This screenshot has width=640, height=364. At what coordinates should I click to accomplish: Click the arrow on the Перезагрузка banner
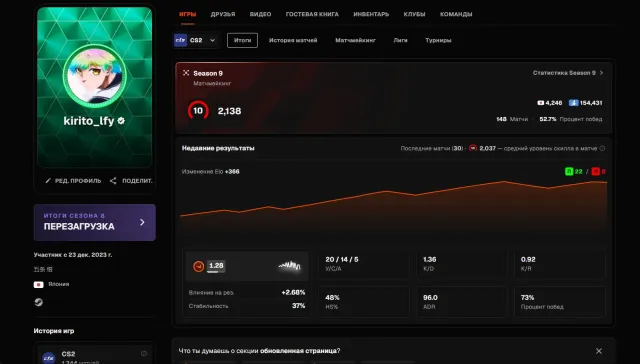[x=142, y=222]
